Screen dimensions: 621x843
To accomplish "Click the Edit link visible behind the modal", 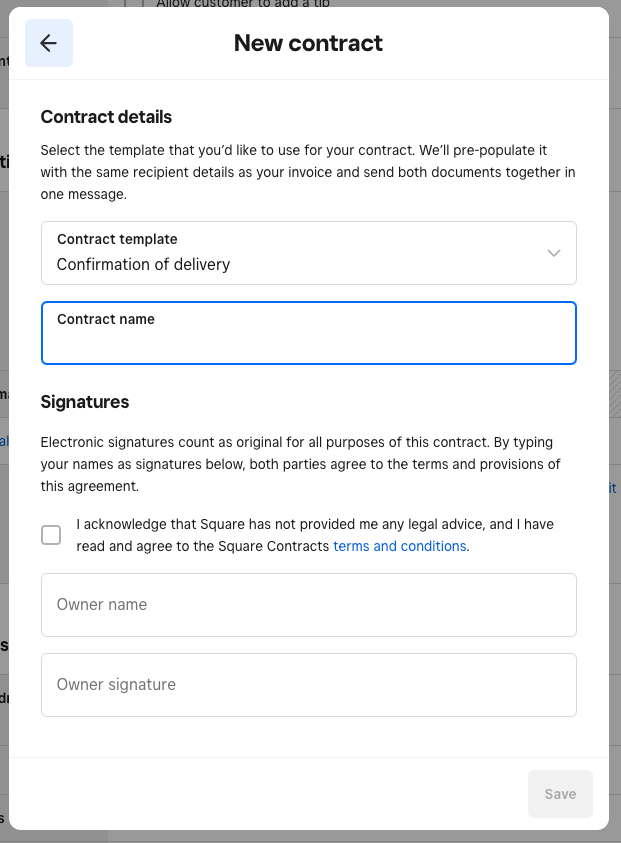I will click(613, 488).
